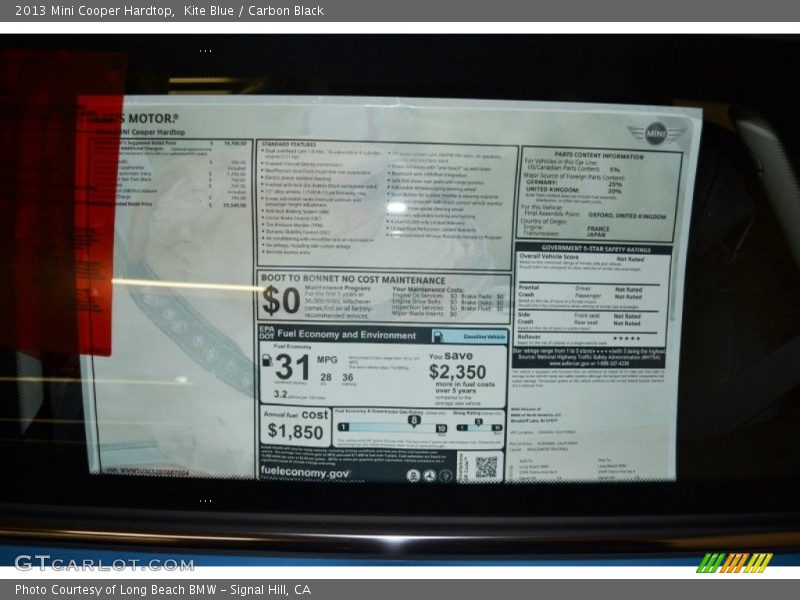Screen dimensions: 800x600
Task: Click the 'GOVERNMENT 5-STAR SAFETY RATINGS' heading
Action: (x=596, y=249)
